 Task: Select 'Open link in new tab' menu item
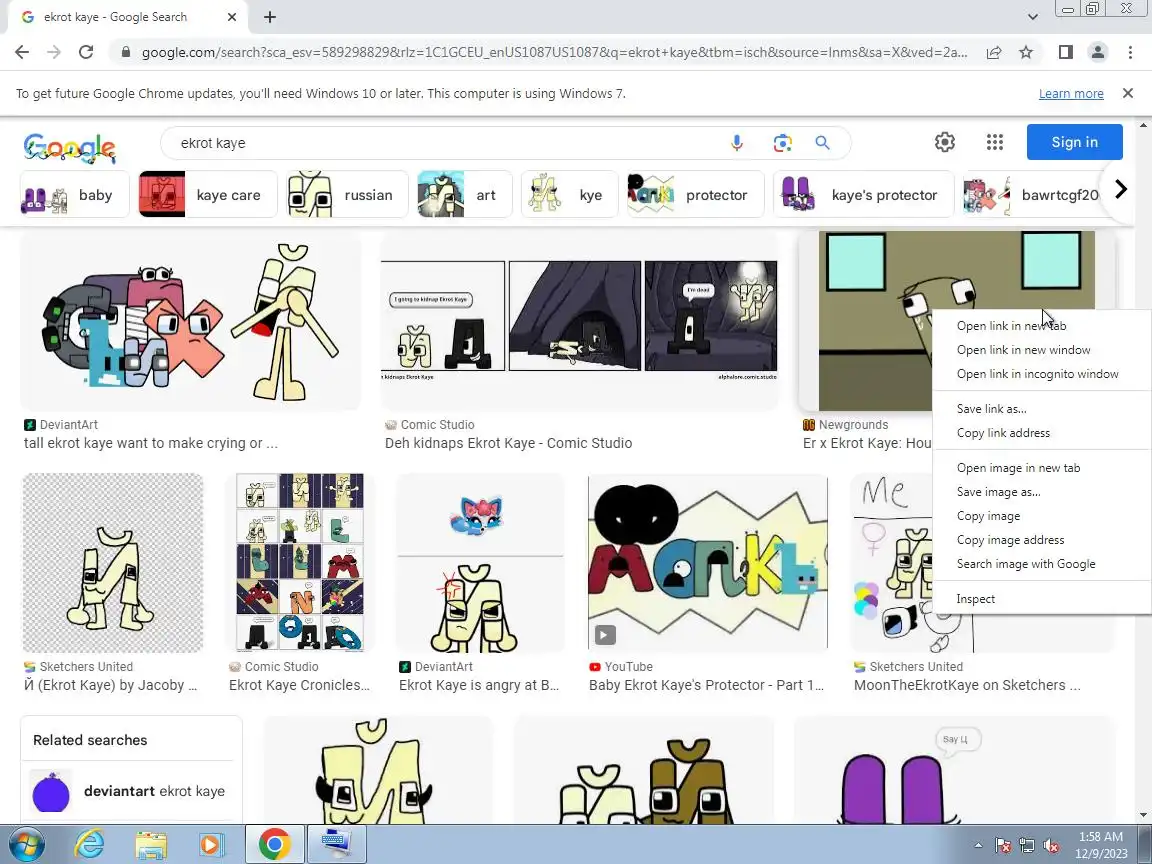1041,325
